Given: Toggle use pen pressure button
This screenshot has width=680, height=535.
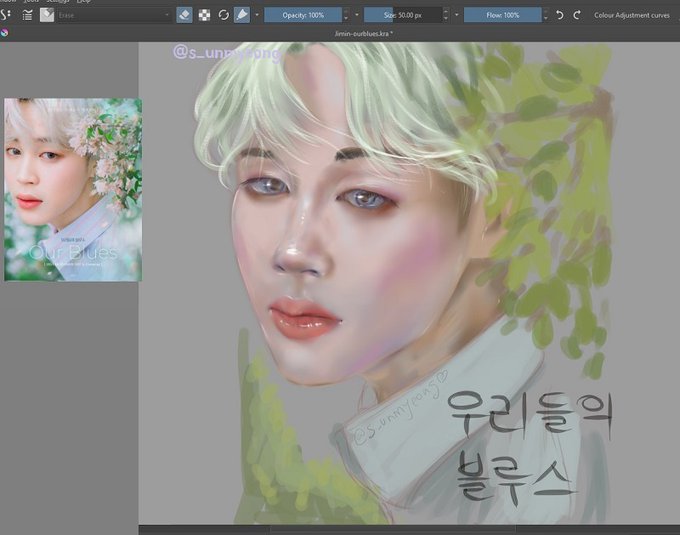Looking at the screenshot, I should [242, 15].
